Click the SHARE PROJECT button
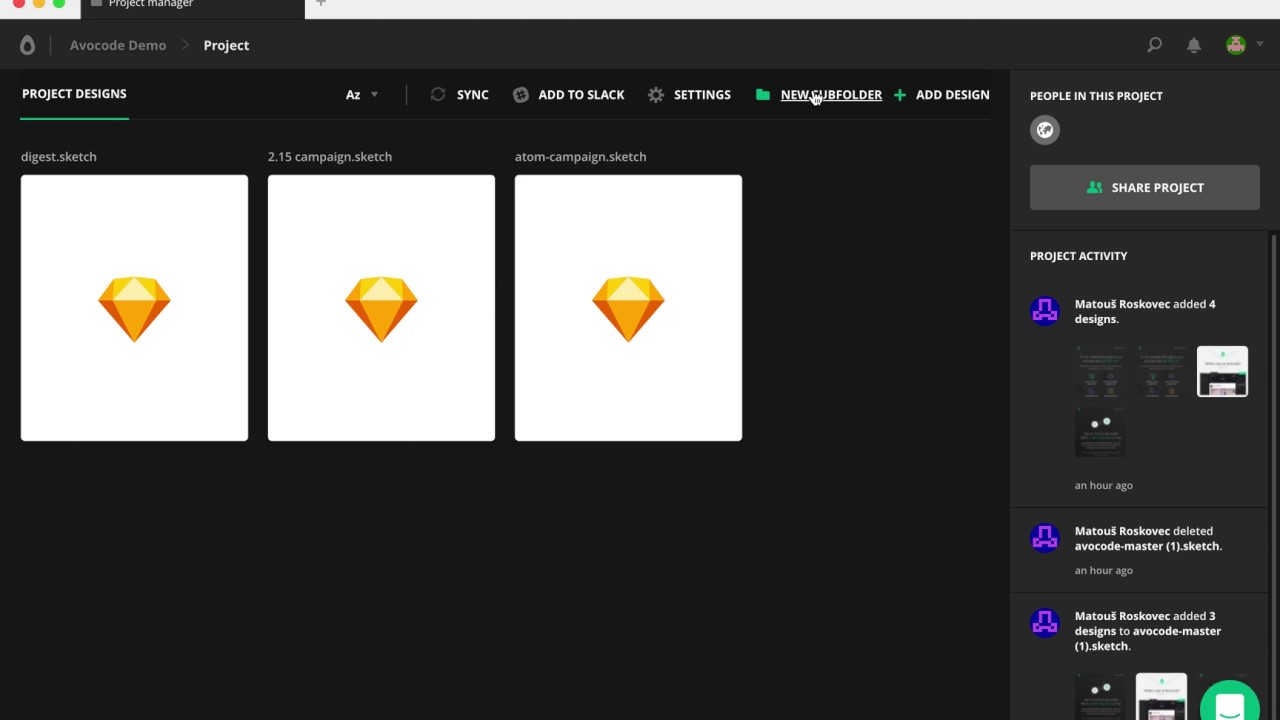Screen dimensions: 1280x720 point(1145,188)
